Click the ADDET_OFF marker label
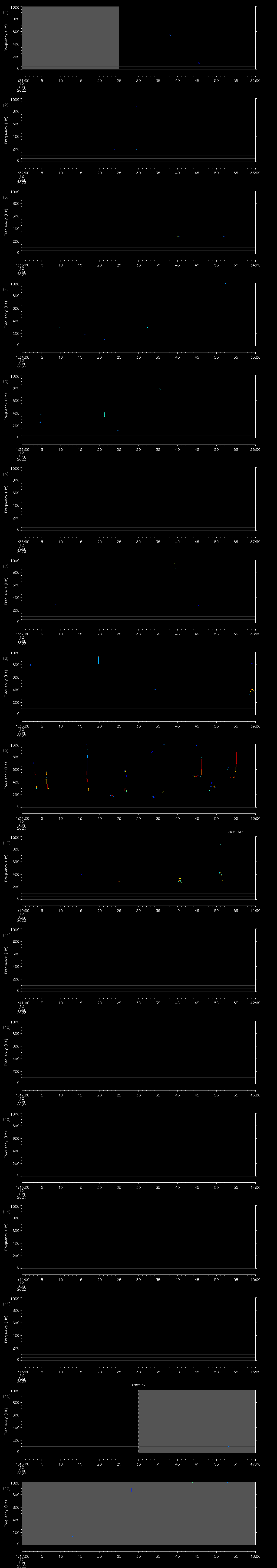The height and width of the screenshot is (1568, 277). point(236,832)
